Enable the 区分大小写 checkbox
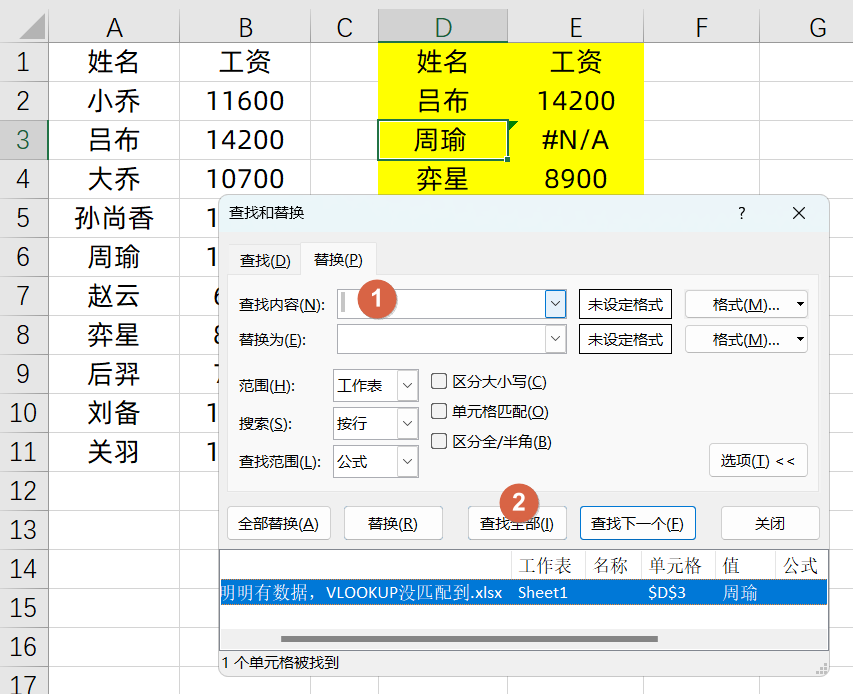 pyautogui.click(x=439, y=381)
